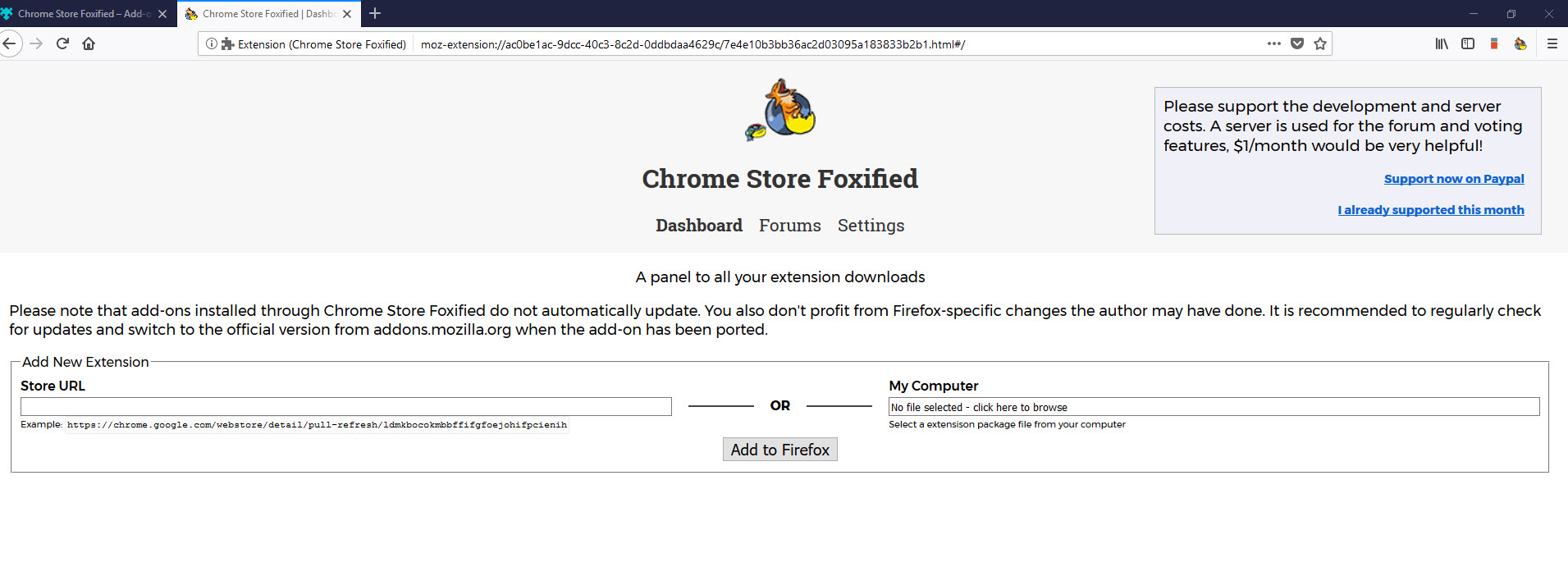Toggle the sidebars toolbar icon
The width and height of the screenshot is (1568, 576).
pos(1468,43)
